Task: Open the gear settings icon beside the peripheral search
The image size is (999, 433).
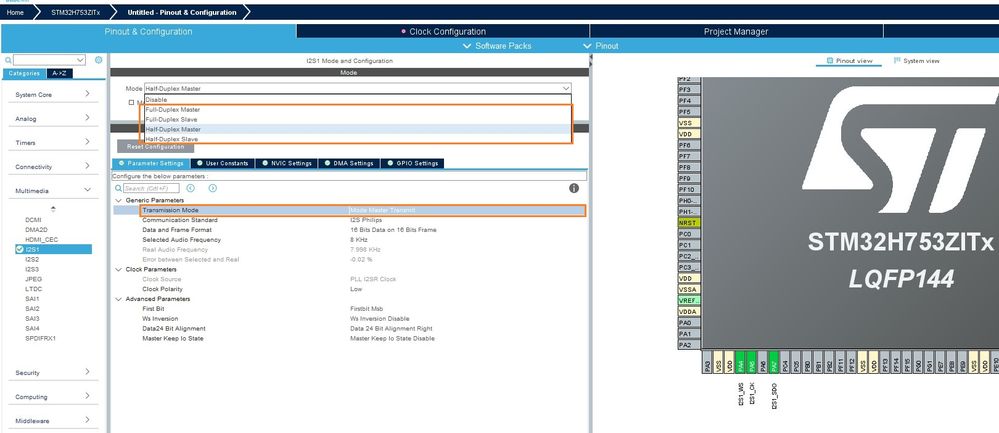Action: point(99,60)
